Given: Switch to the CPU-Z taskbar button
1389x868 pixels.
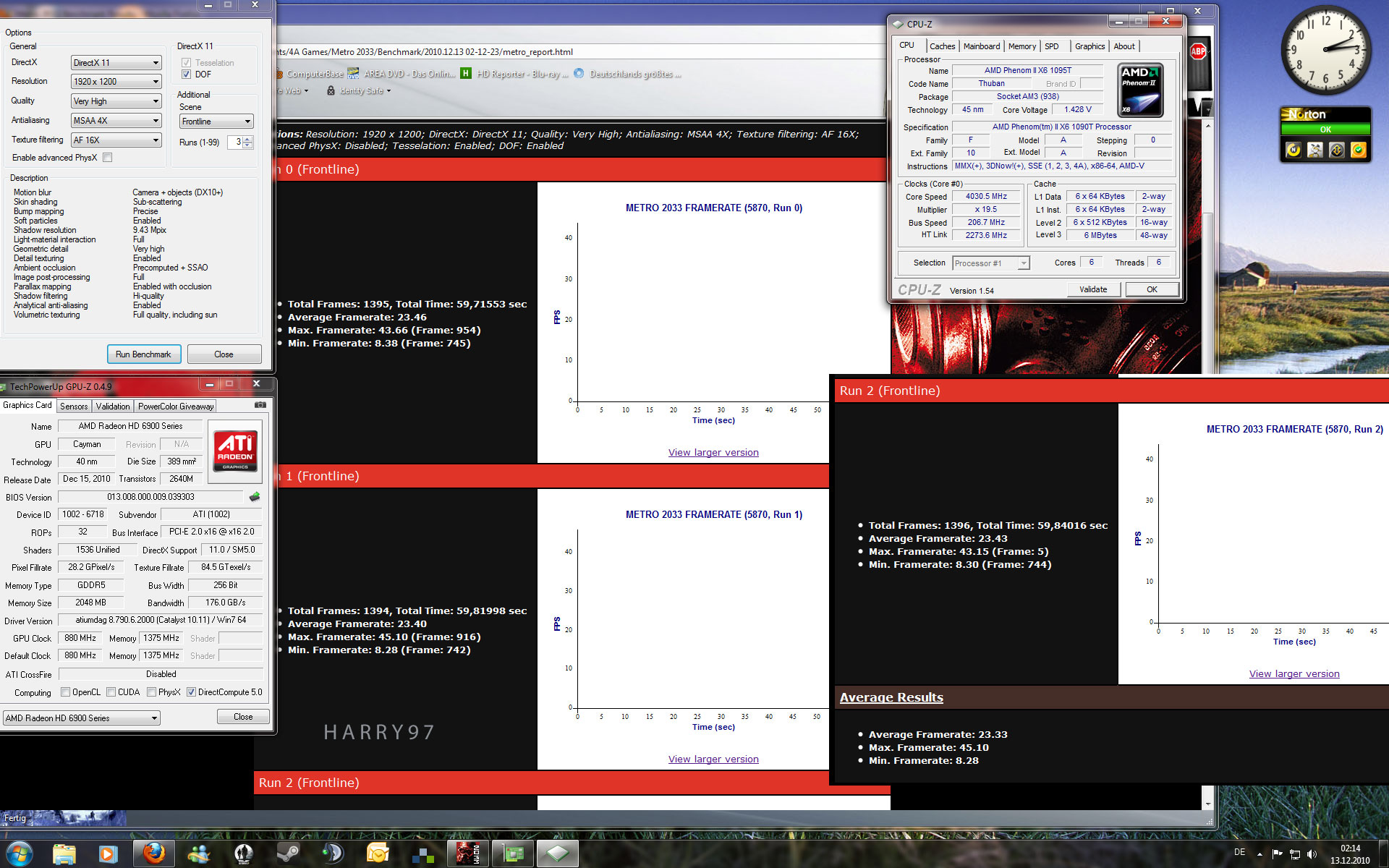Looking at the screenshot, I should [557, 854].
